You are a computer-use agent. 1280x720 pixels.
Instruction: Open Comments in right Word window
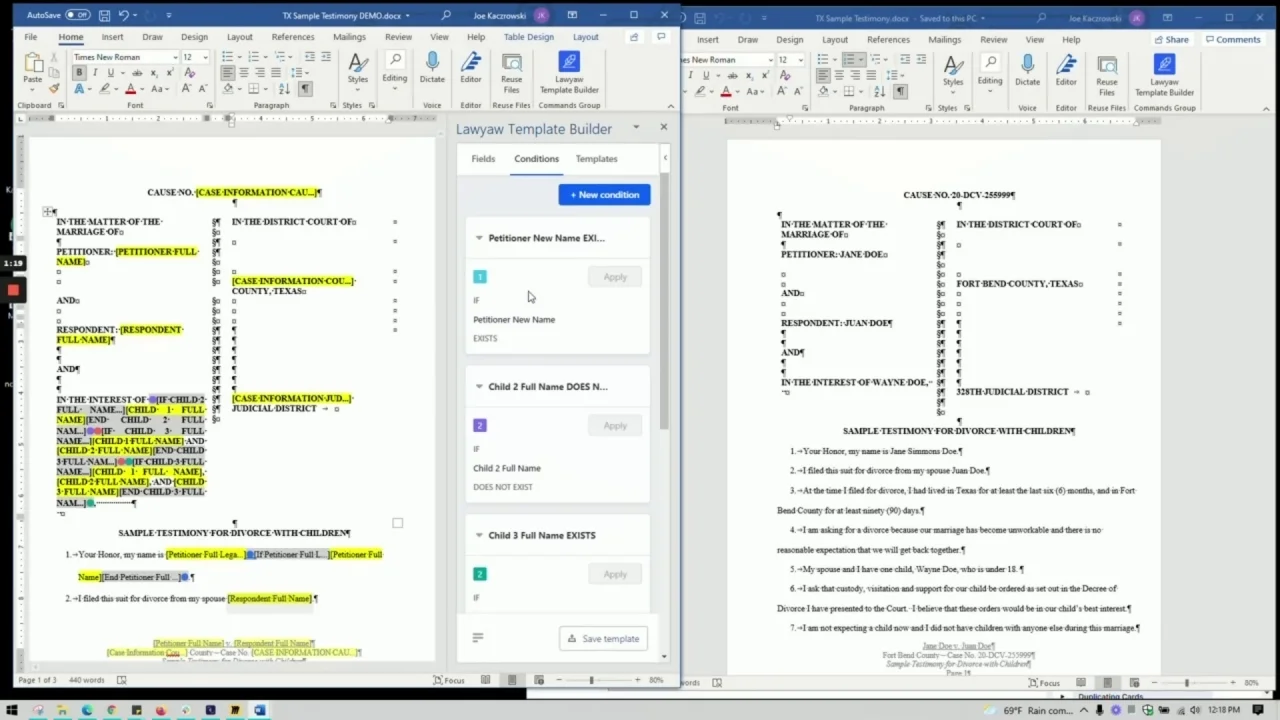tap(1233, 40)
